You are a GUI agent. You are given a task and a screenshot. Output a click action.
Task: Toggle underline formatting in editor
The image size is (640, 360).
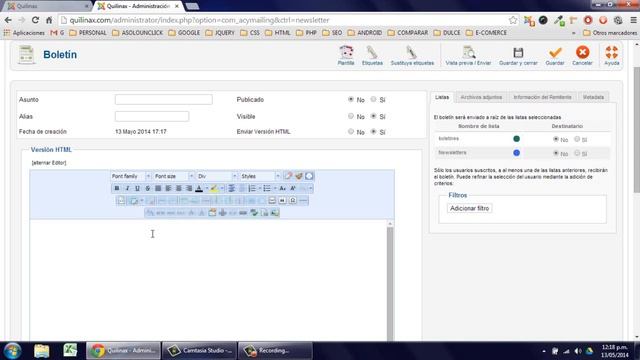point(137,188)
